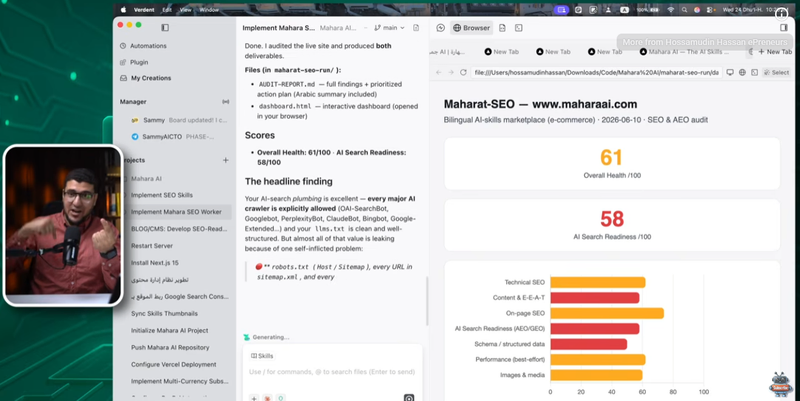Open Implement Multi-Currency Subscriptions task
This screenshot has width=800, height=401.
pyautogui.click(x=179, y=381)
